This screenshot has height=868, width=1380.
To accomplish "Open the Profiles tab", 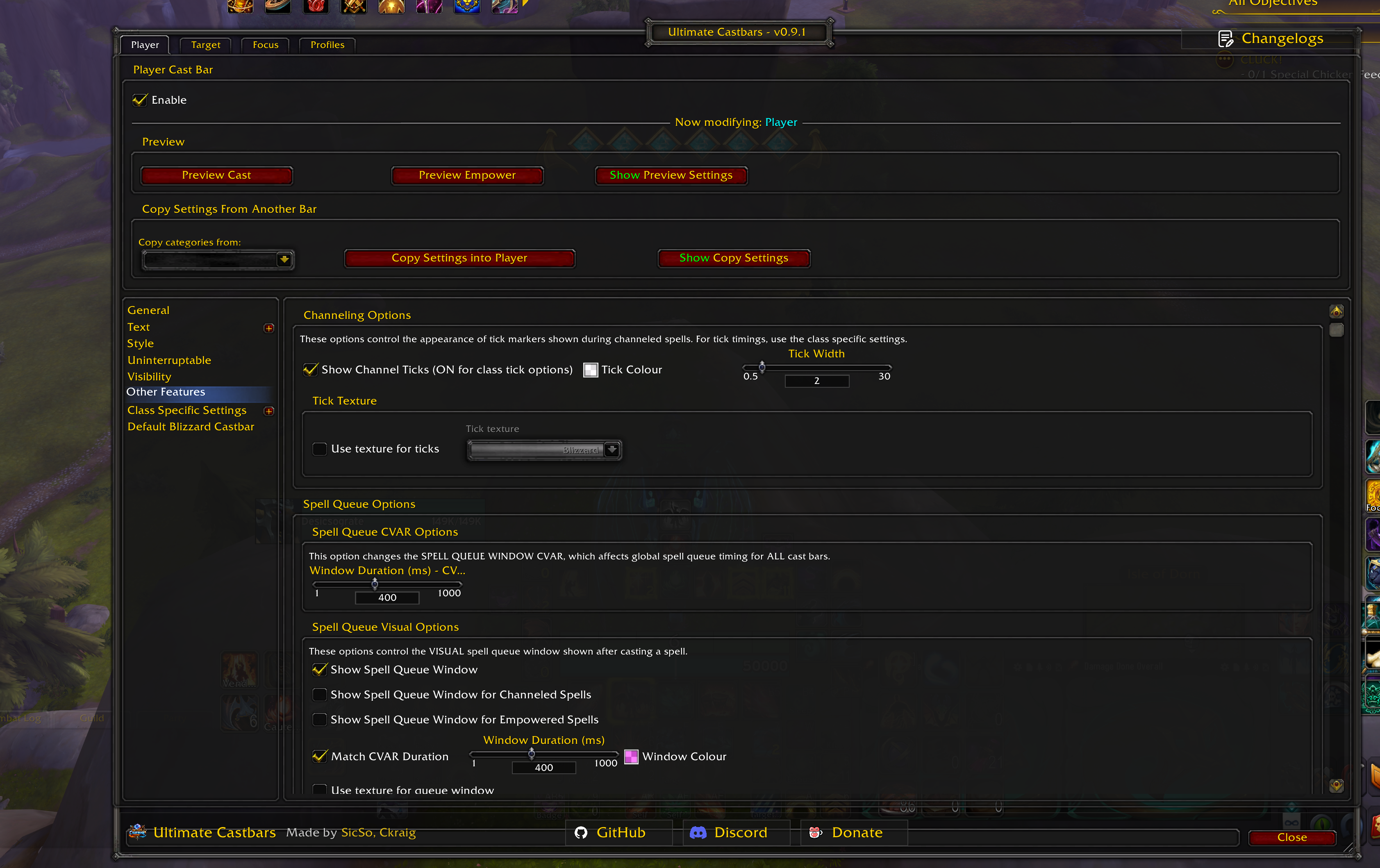I will pos(327,45).
